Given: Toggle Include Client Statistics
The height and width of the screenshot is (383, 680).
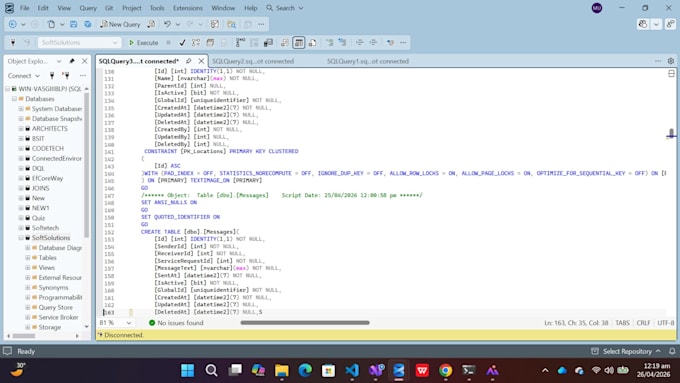Looking at the screenshot, I should coord(268,43).
